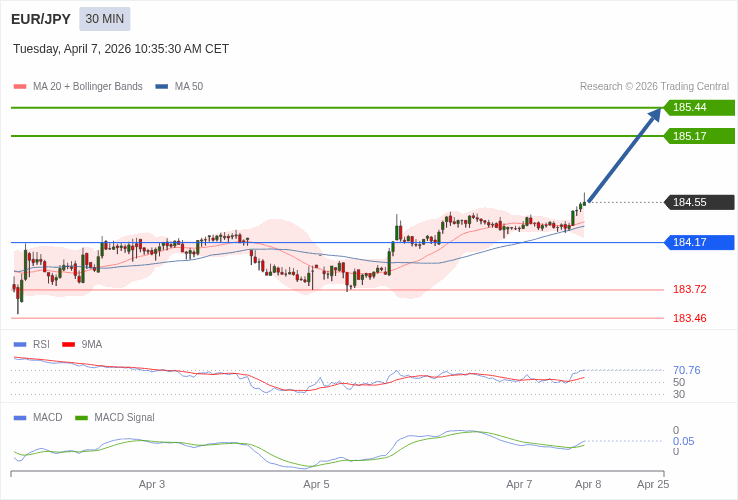Click the 184.55 current price tag
Screen dimensions: 738x500
pos(699,202)
